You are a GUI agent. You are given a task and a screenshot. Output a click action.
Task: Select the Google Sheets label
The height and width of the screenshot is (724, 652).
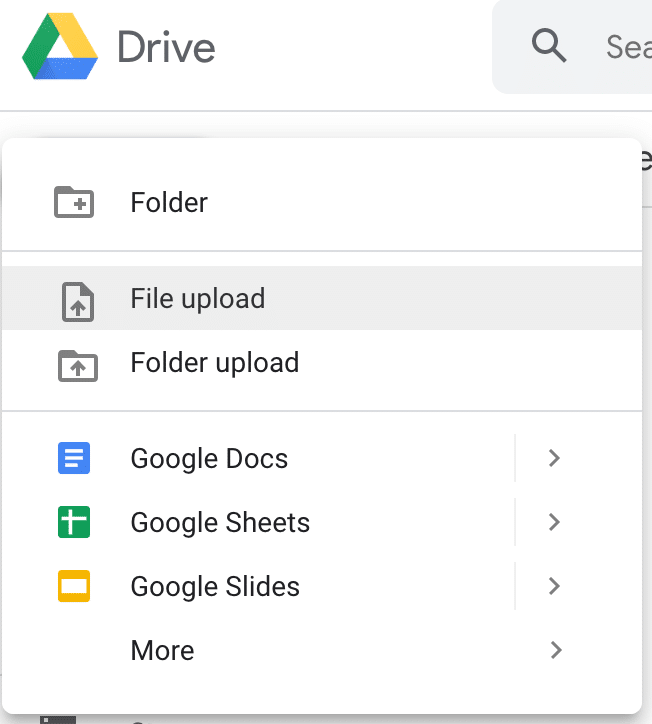click(220, 523)
